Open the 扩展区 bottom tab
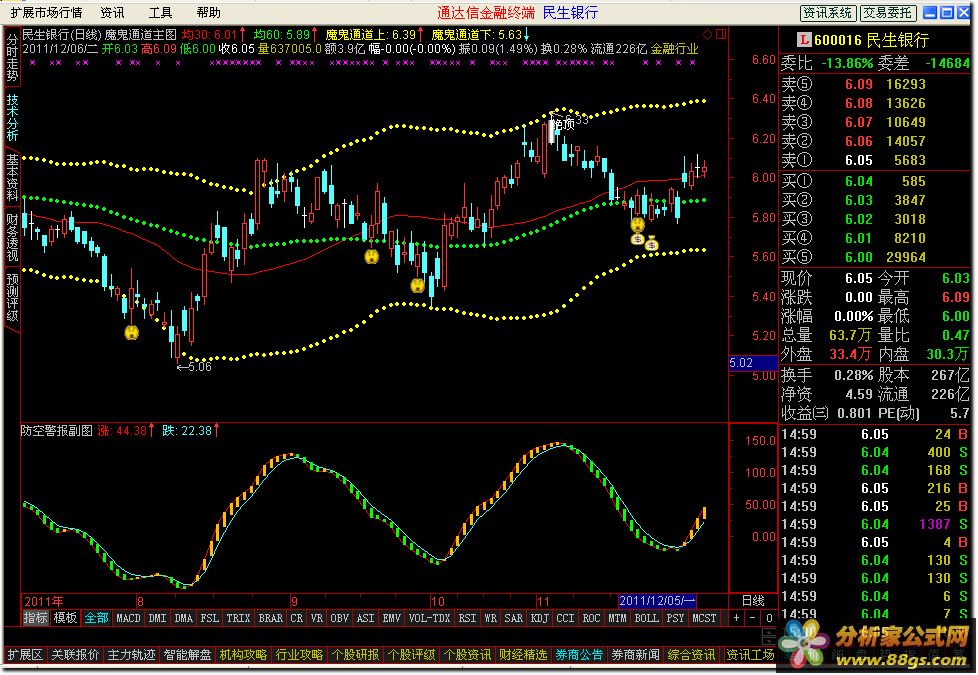Screen dimensions: 978x675 pos(25,654)
